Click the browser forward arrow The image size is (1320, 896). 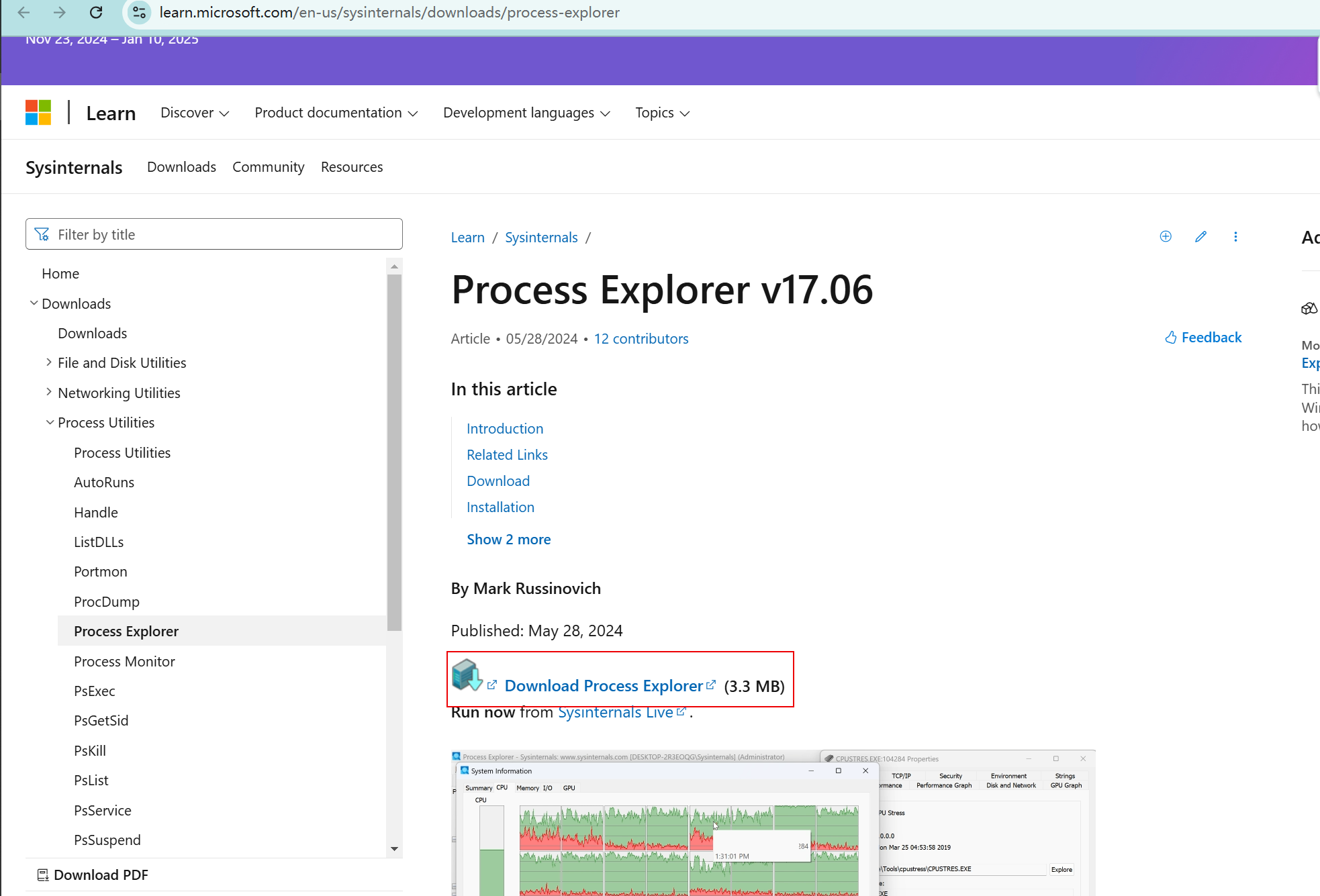pyautogui.click(x=60, y=13)
